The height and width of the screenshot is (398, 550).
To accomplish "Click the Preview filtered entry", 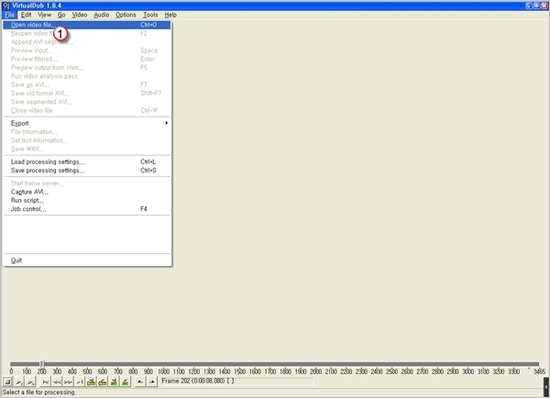I will (87, 59).
